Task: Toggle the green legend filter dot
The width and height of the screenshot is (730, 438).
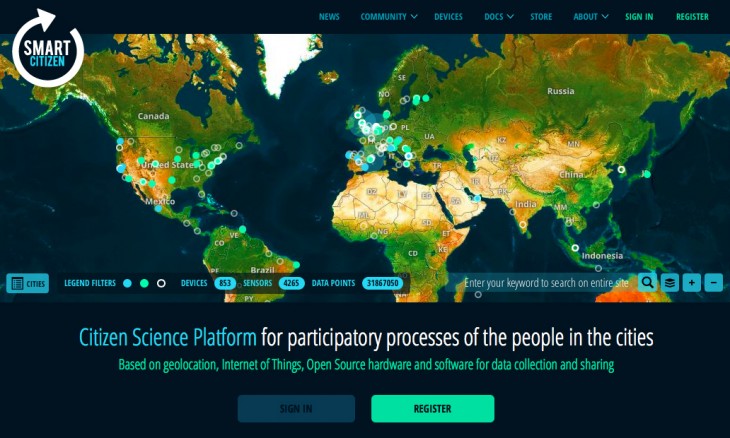Action: [x=144, y=284]
